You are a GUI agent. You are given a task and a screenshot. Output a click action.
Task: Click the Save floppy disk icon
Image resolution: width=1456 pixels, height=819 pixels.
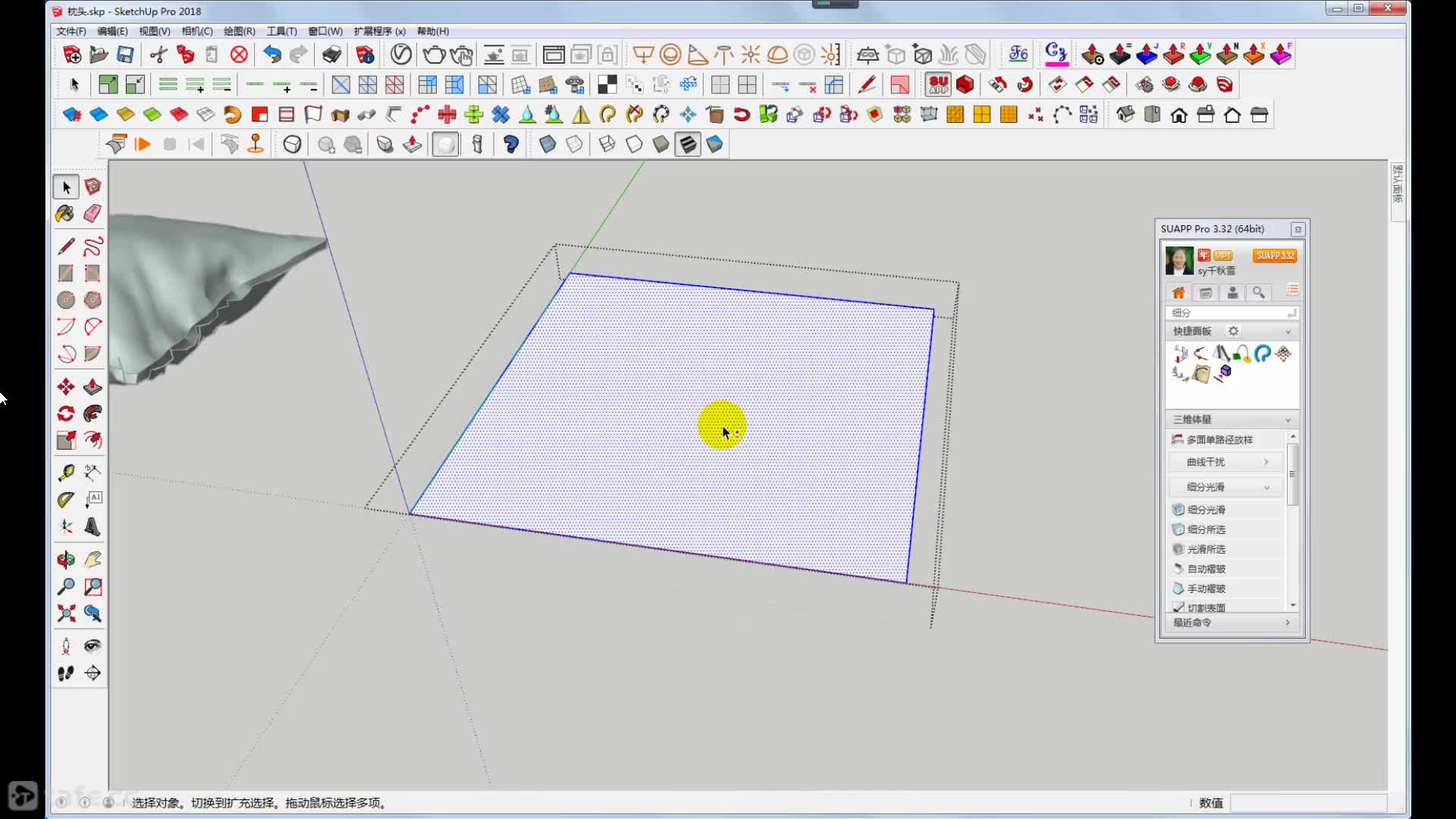(125, 55)
